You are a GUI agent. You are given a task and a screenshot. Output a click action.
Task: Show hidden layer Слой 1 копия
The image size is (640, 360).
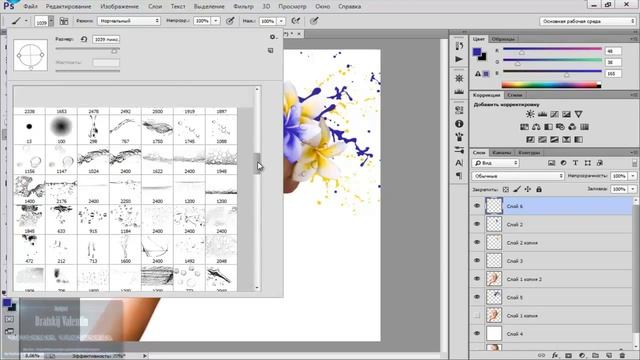tap(477, 315)
